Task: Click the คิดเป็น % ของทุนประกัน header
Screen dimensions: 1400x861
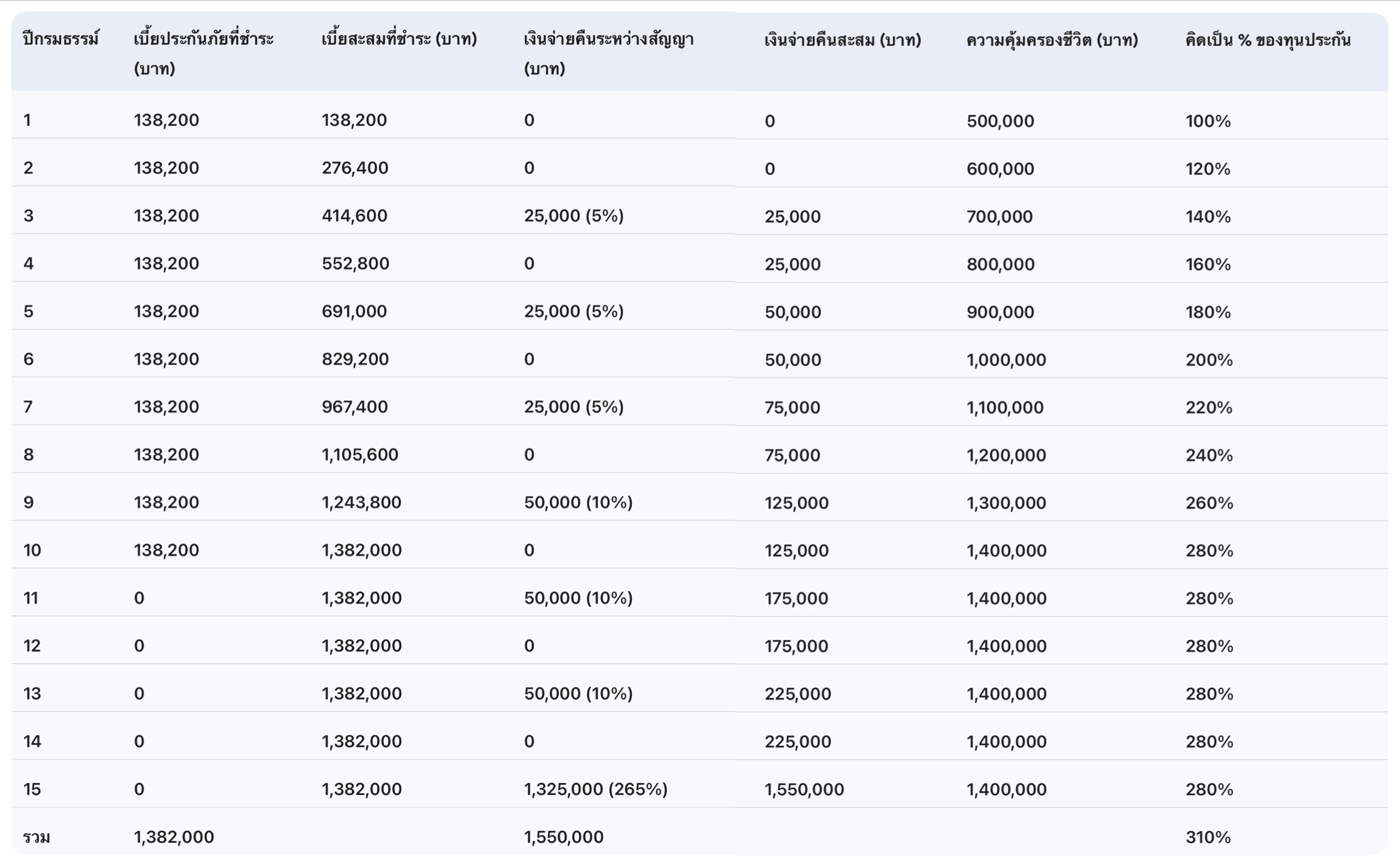Action: 1267,41
